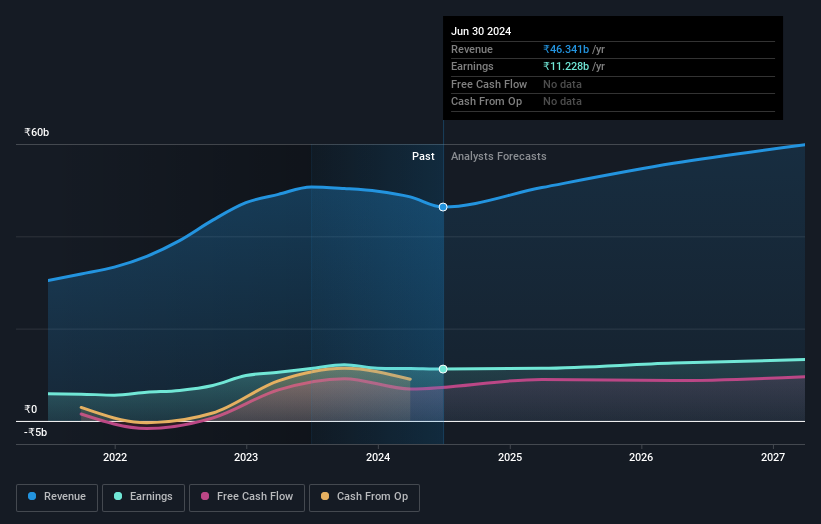This screenshot has width=821, height=524.
Task: Click the 2023 x-axis label
Action: pyautogui.click(x=246, y=457)
